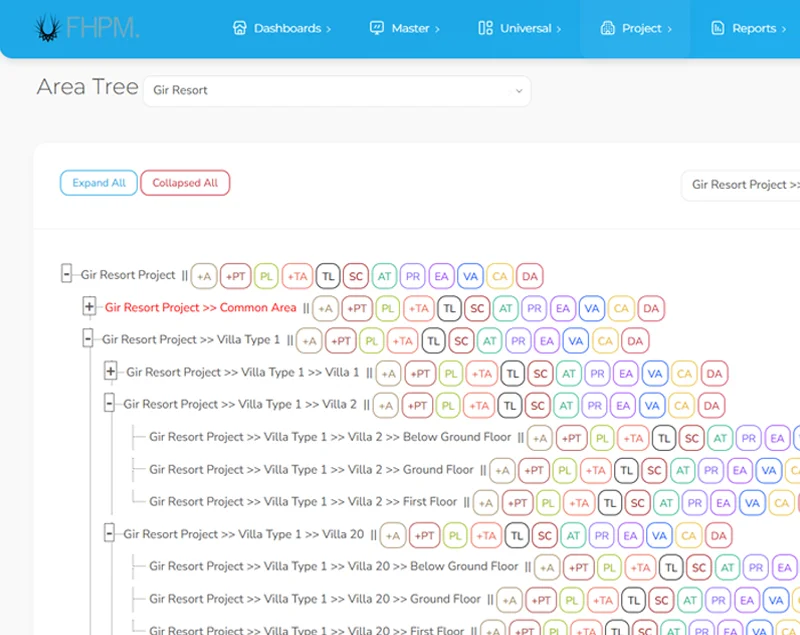800x635 pixels.
Task: Expand the Common Area tree node
Action: click(89, 307)
